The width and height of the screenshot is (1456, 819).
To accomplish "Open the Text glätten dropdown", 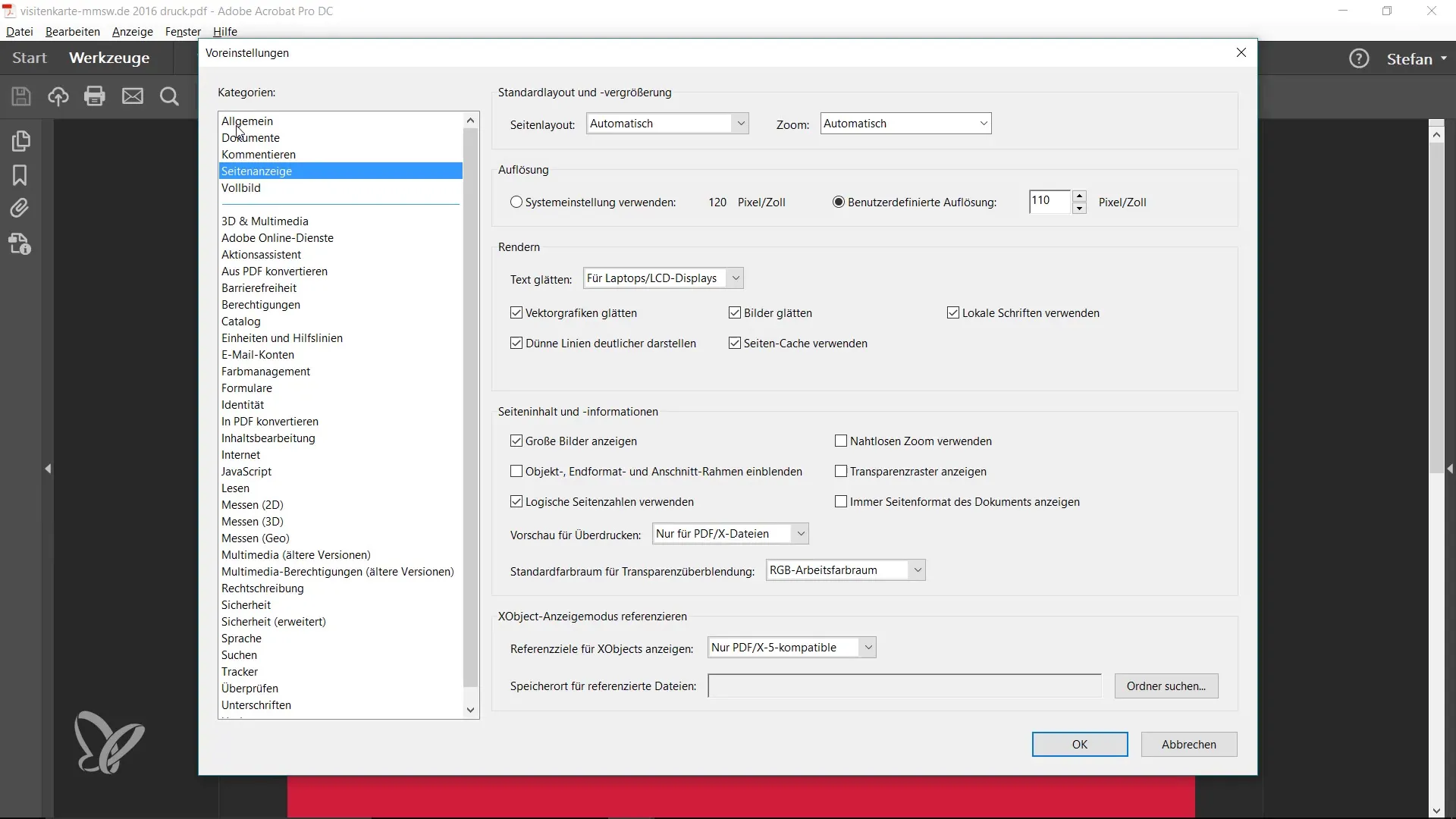I will point(664,278).
